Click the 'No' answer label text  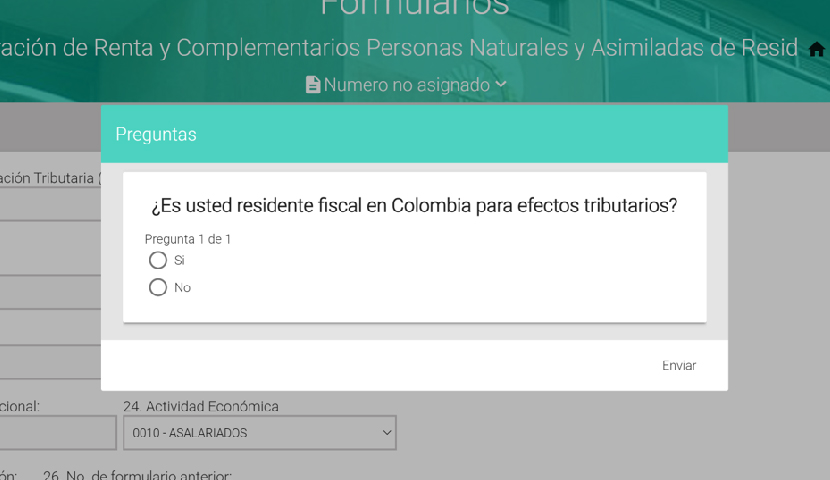182,288
